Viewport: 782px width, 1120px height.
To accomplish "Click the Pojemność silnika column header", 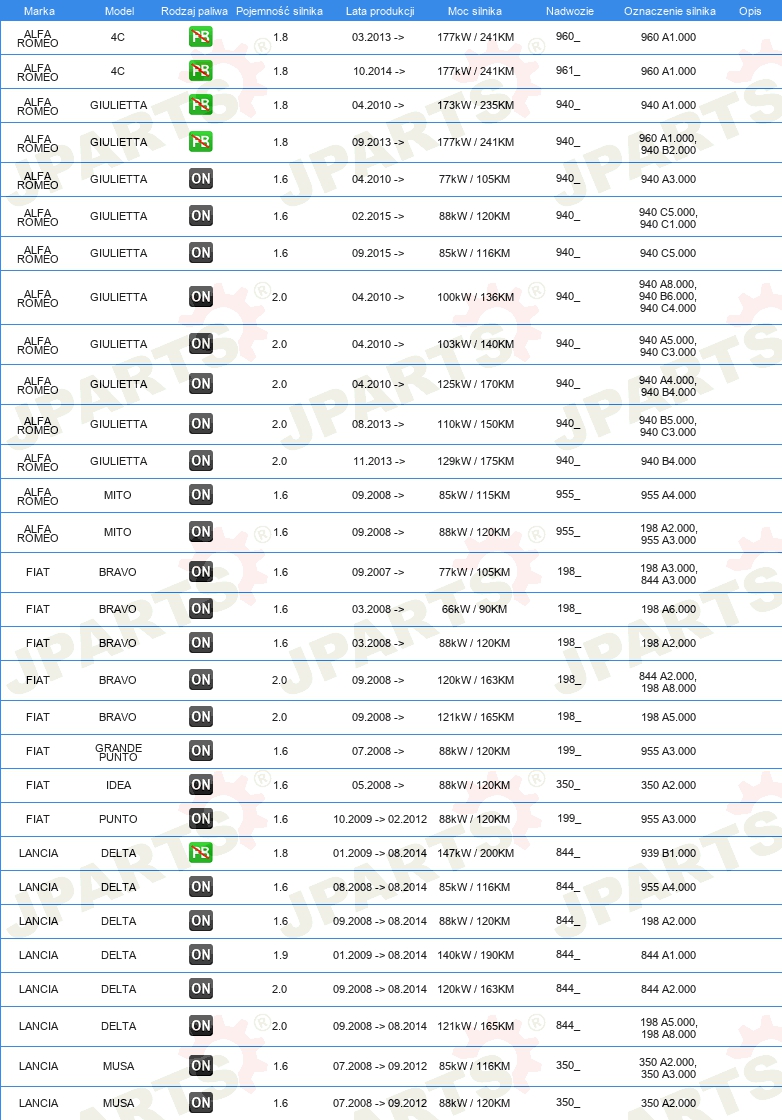I will (x=279, y=11).
